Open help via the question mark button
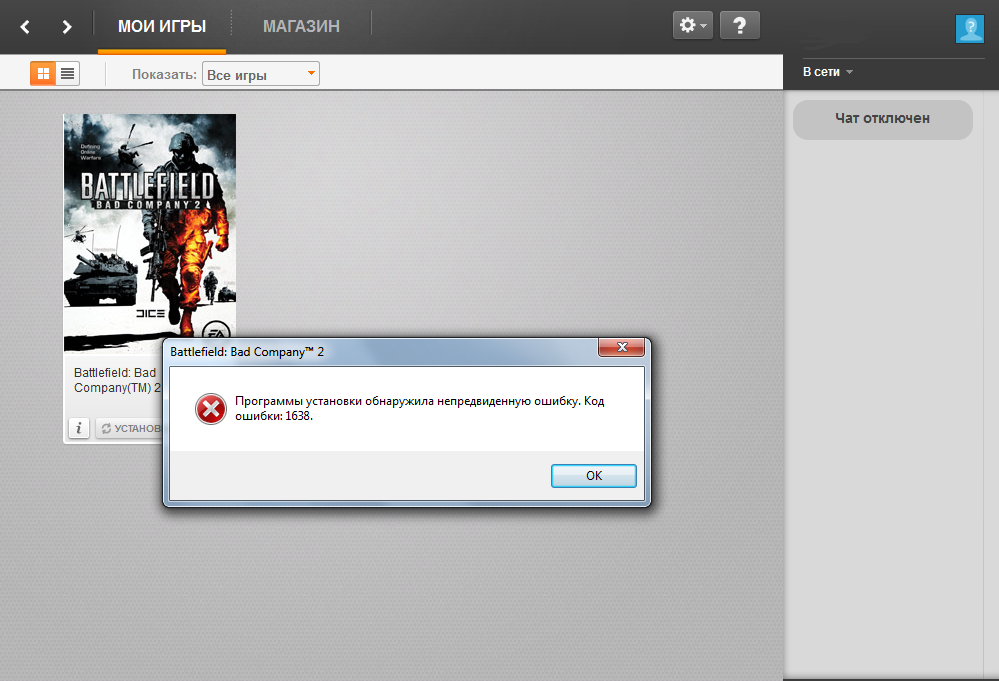The width and height of the screenshot is (999, 681). [x=740, y=25]
